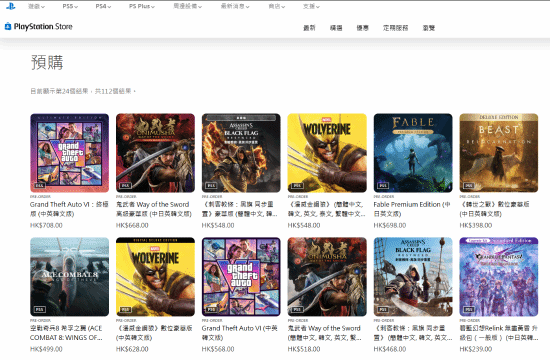The image size is (550, 360).
Task: Open the Ace Combat 8 cover art
Action: pyautogui.click(x=69, y=277)
